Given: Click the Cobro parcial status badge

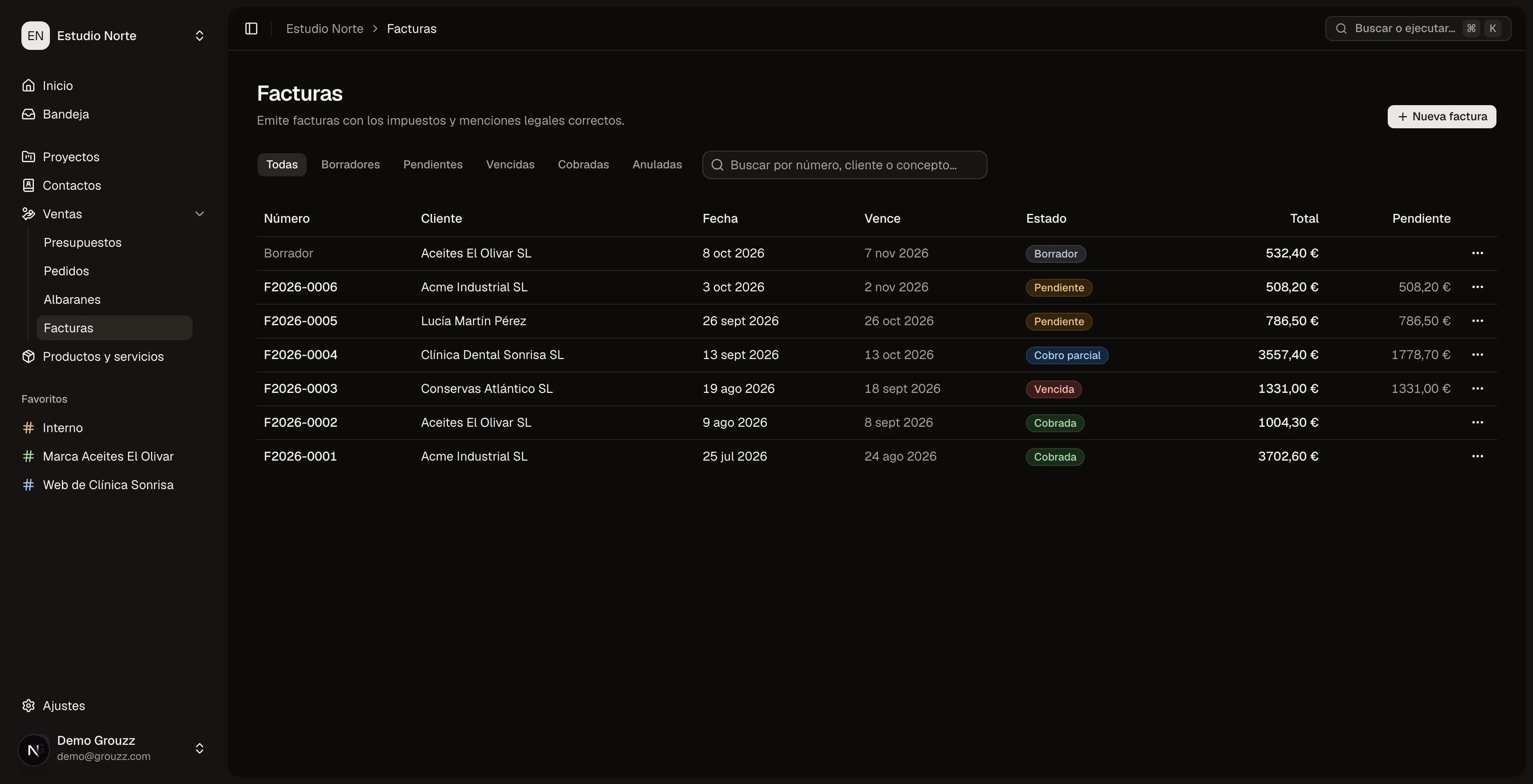Looking at the screenshot, I should tap(1066, 355).
